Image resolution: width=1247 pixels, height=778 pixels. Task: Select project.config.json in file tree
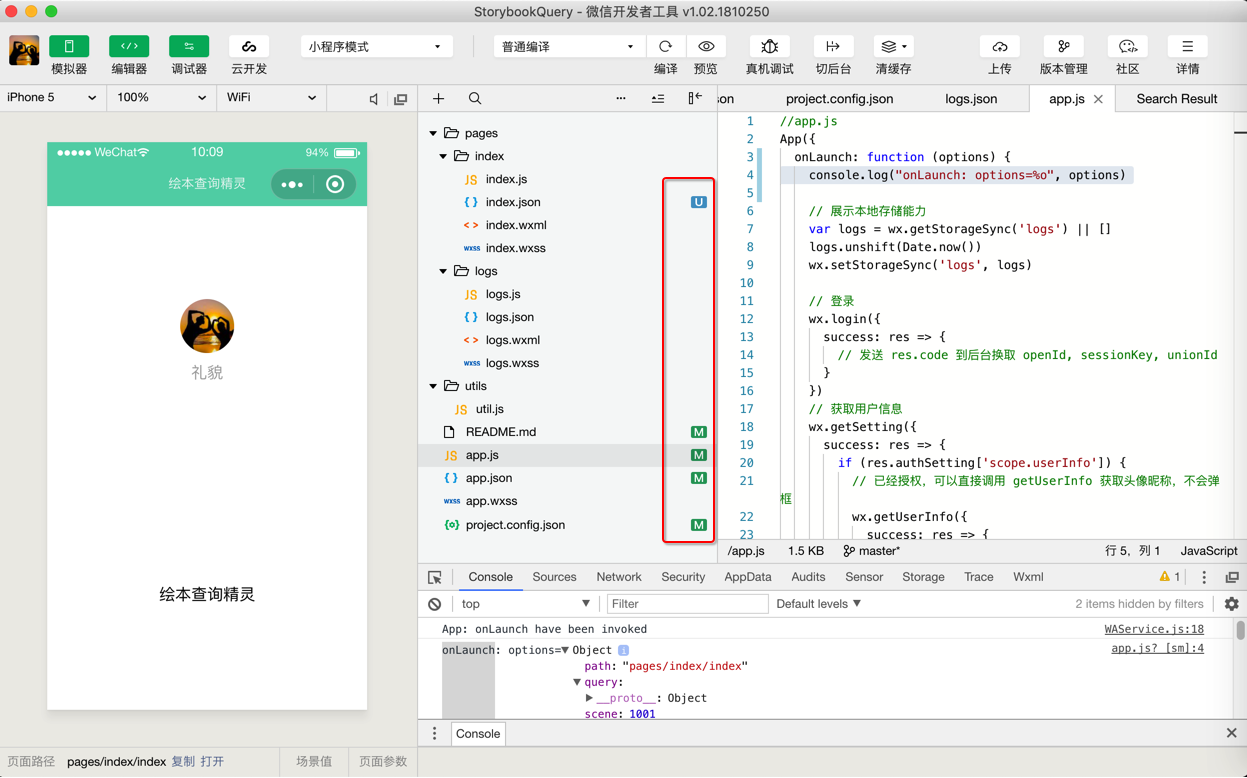point(515,525)
